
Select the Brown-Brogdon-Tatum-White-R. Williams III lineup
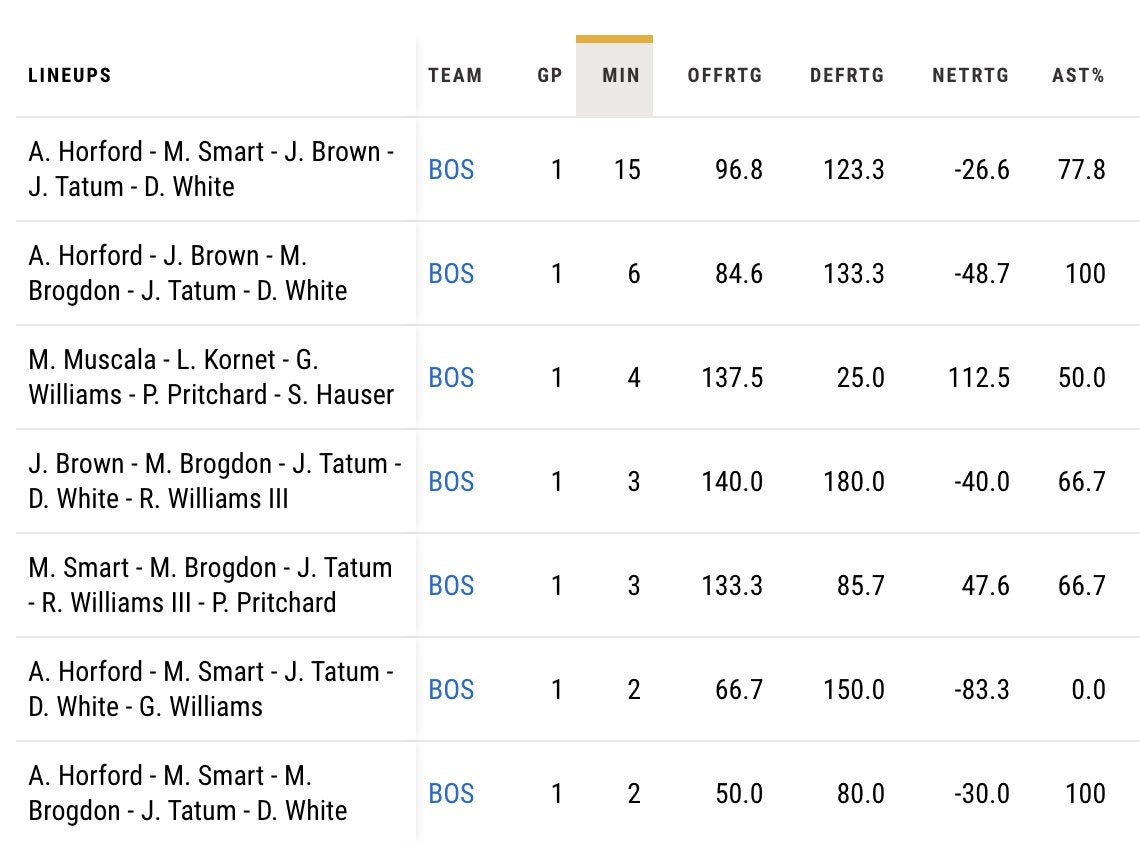pyautogui.click(x=211, y=481)
